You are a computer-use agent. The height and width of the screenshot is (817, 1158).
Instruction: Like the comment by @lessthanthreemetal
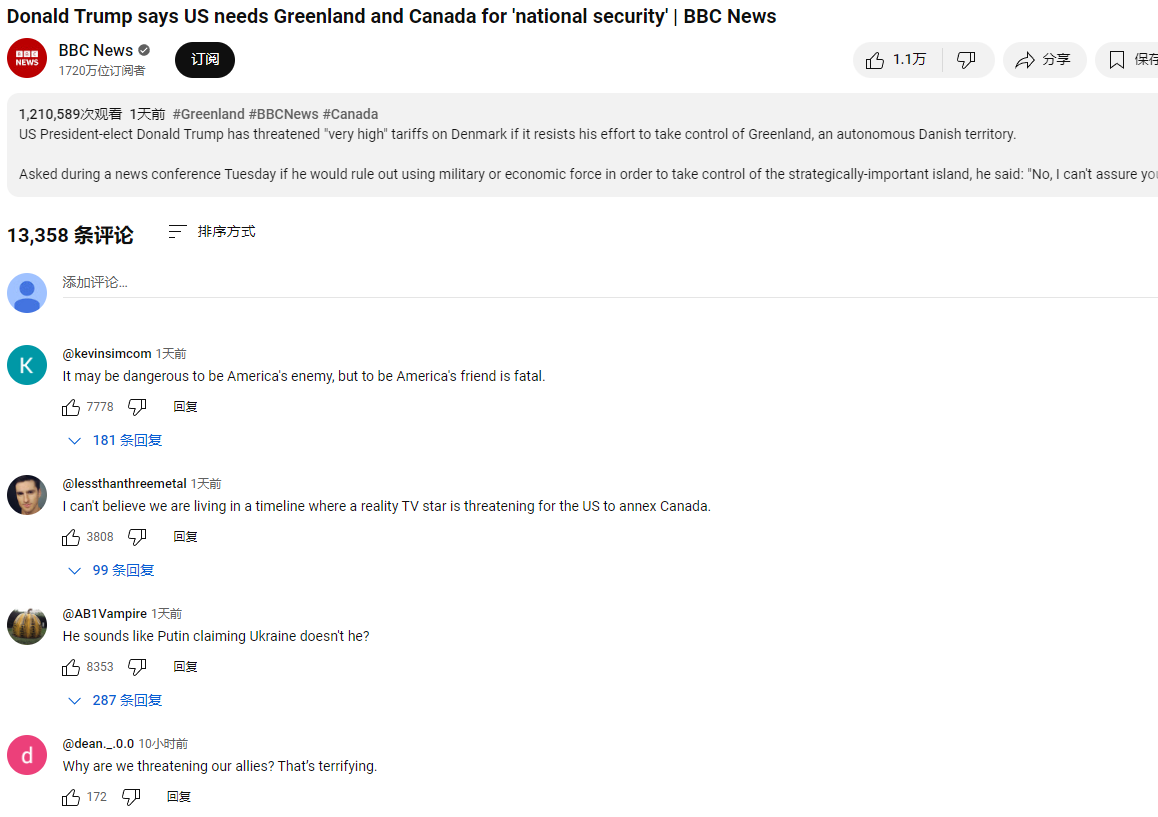click(x=71, y=537)
